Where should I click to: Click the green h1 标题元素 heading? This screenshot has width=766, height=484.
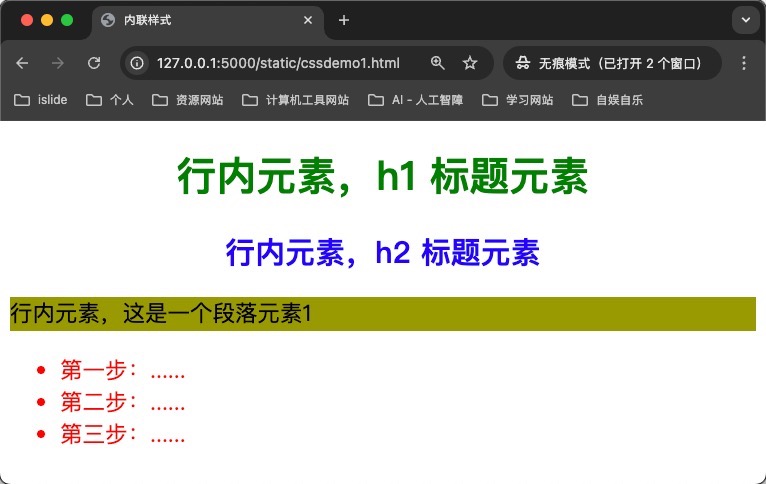click(383, 176)
